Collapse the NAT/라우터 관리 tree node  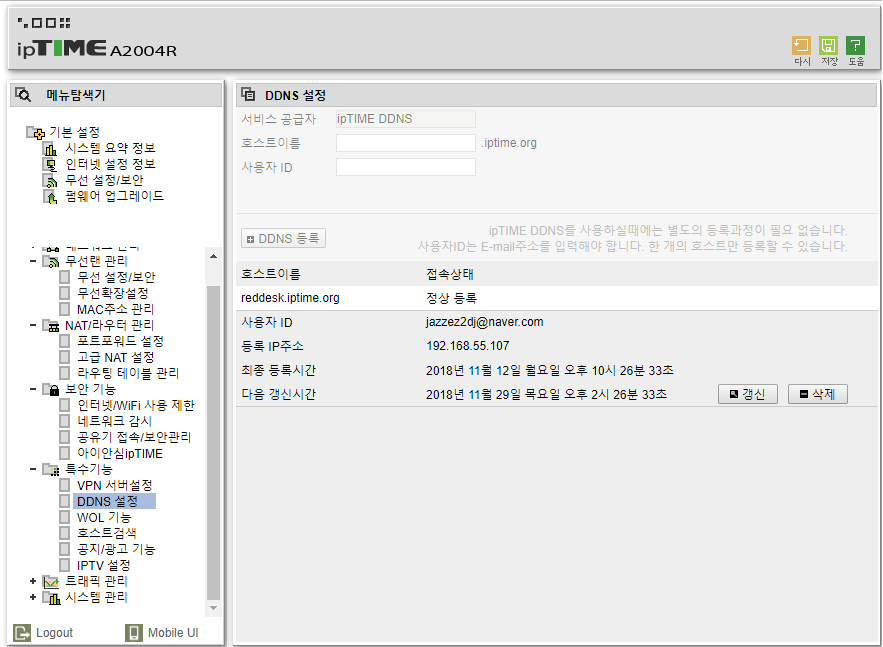click(x=33, y=325)
